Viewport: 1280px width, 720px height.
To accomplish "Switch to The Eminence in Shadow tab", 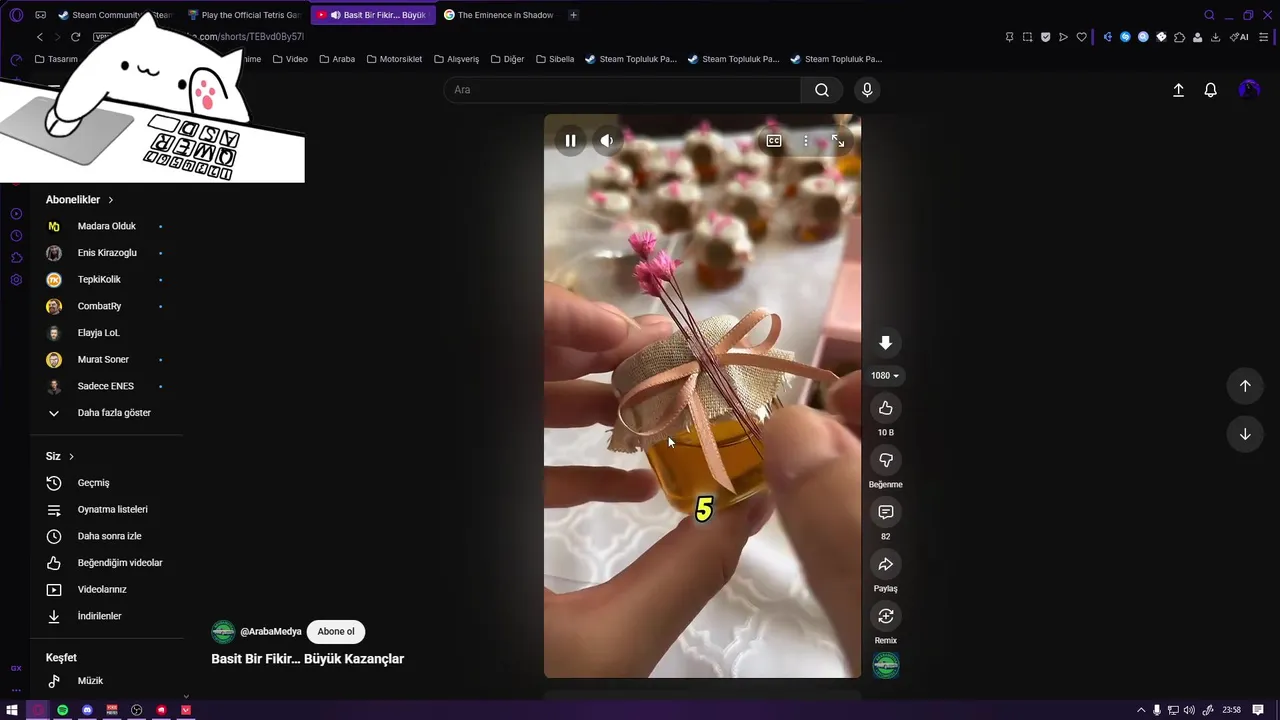I will coord(500,15).
